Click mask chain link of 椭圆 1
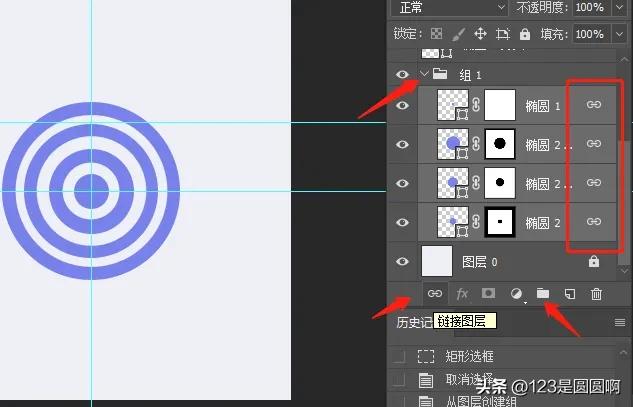 [x=476, y=105]
